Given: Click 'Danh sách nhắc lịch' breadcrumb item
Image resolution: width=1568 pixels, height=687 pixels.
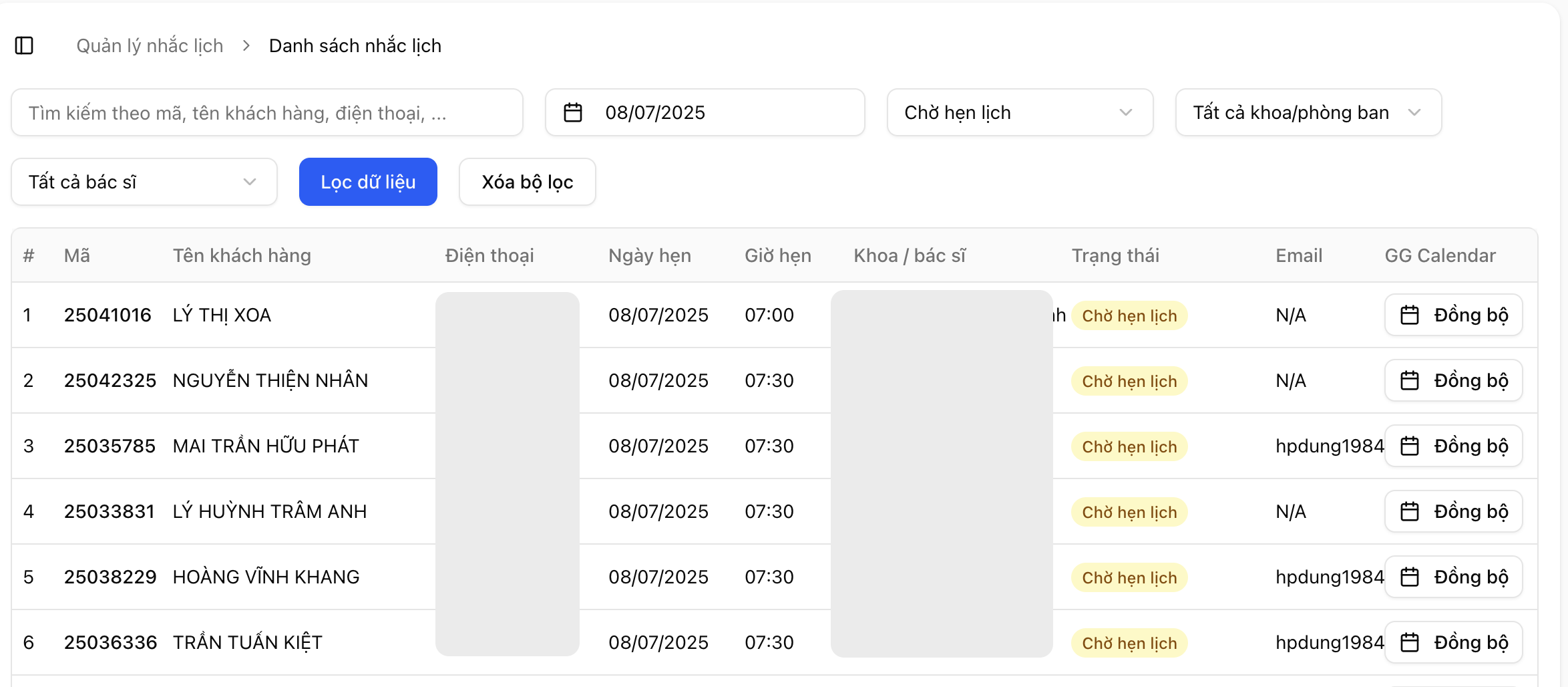Looking at the screenshot, I should tap(355, 45).
